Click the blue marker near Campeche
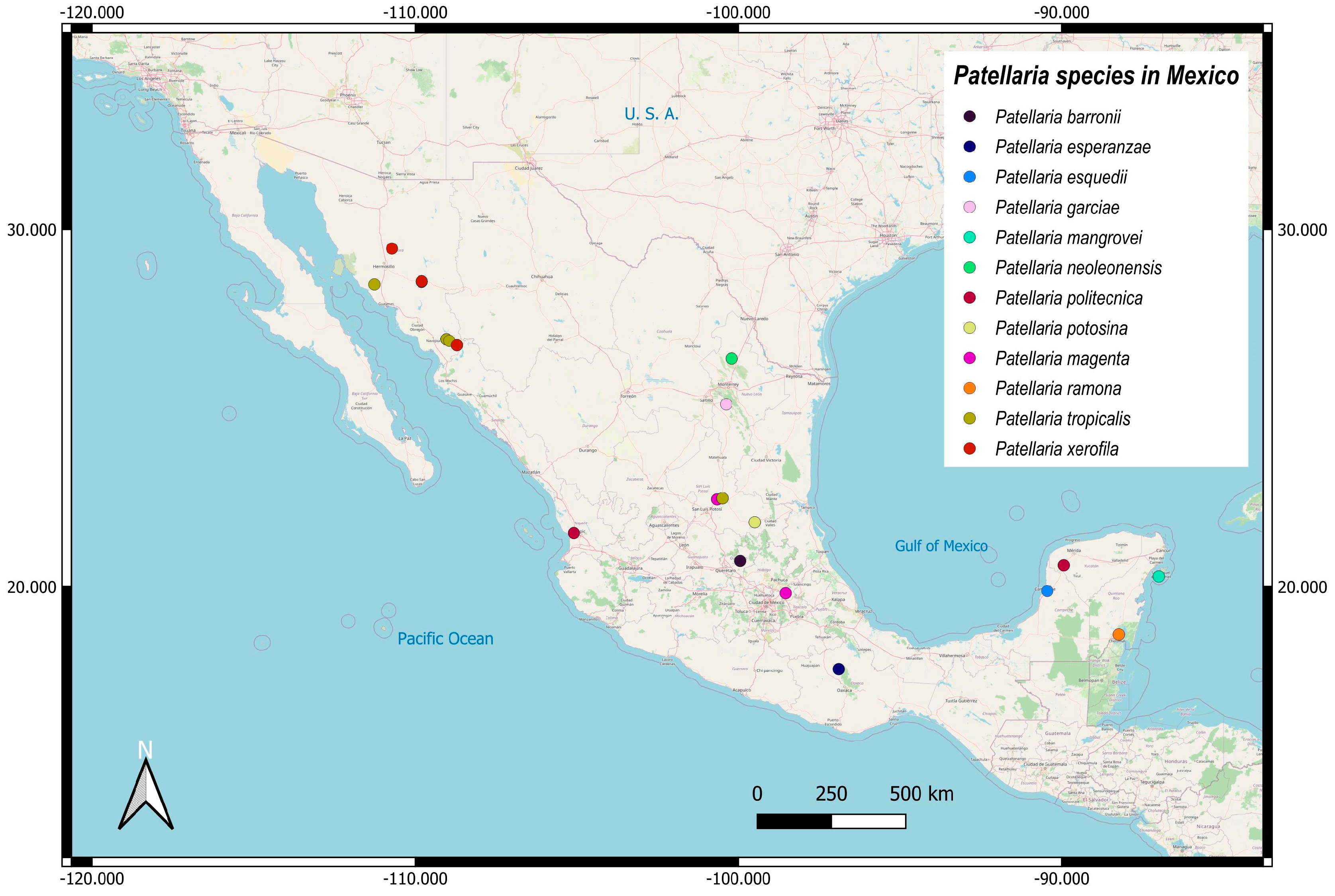 pyautogui.click(x=1047, y=591)
